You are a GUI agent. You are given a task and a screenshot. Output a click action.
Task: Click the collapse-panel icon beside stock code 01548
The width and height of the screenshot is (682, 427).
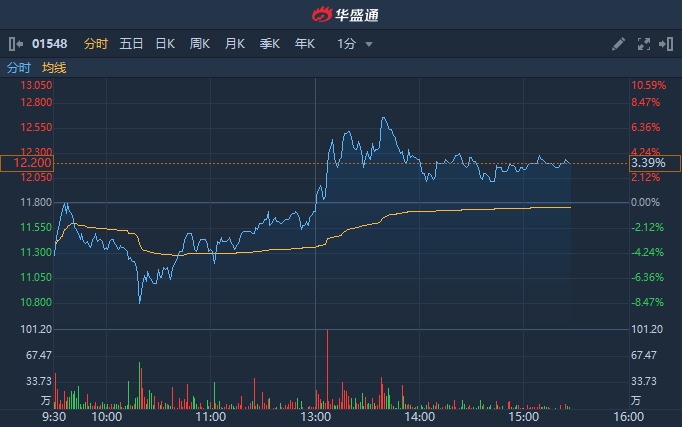pos(15,44)
